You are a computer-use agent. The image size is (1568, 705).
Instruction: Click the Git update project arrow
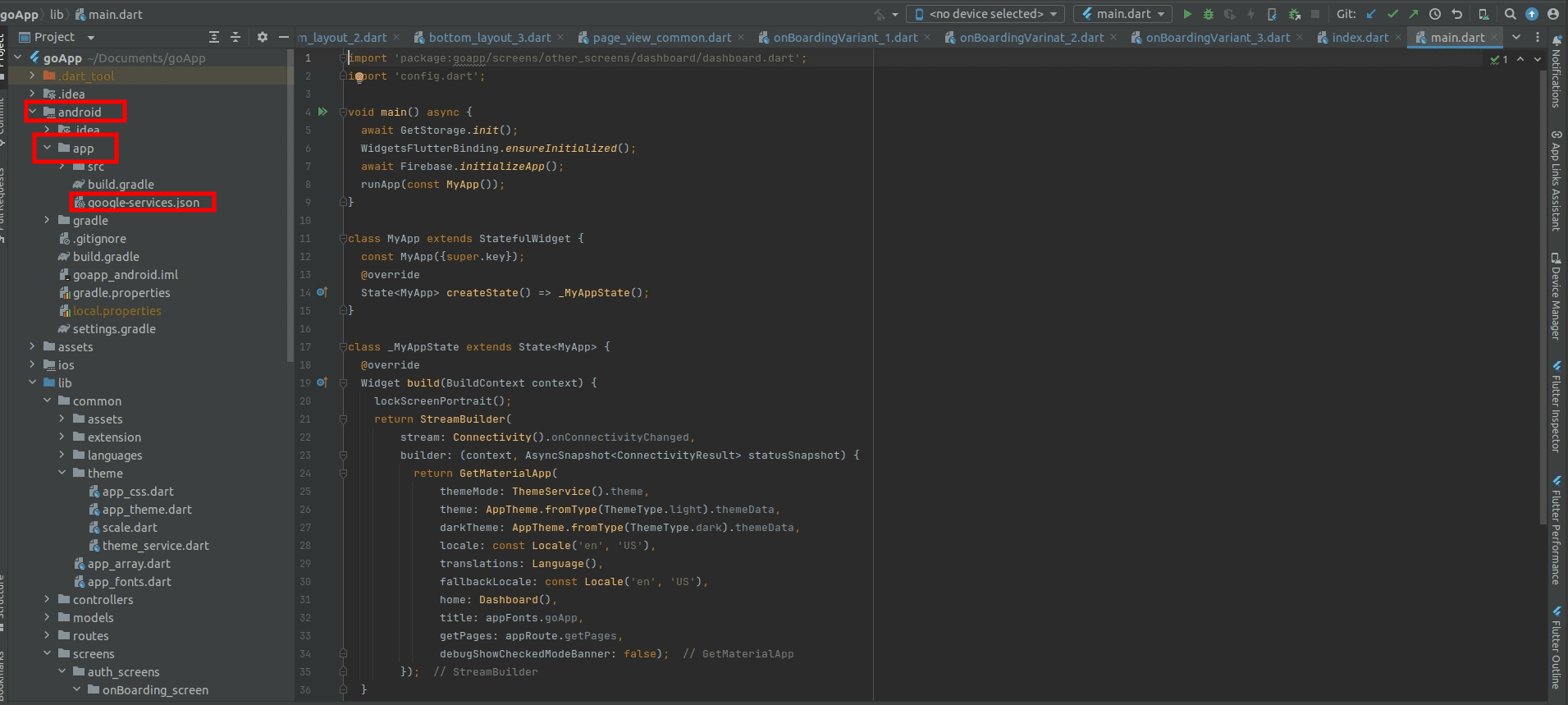[1371, 14]
